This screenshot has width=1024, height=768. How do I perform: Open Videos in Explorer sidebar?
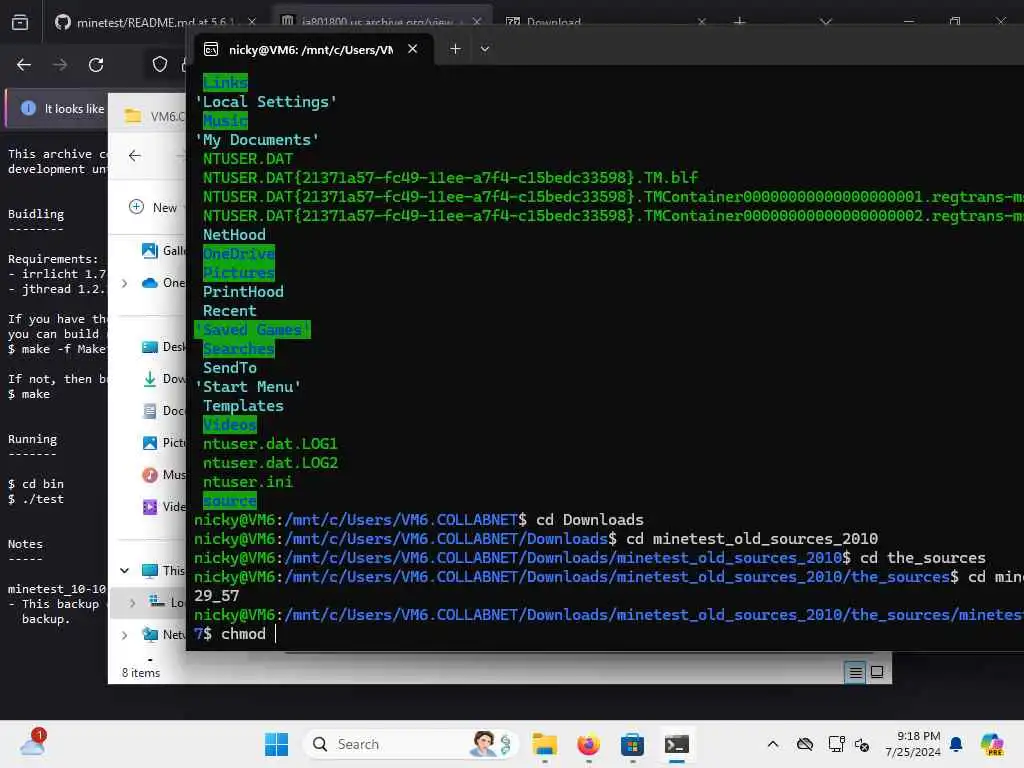pyautogui.click(x=162, y=507)
